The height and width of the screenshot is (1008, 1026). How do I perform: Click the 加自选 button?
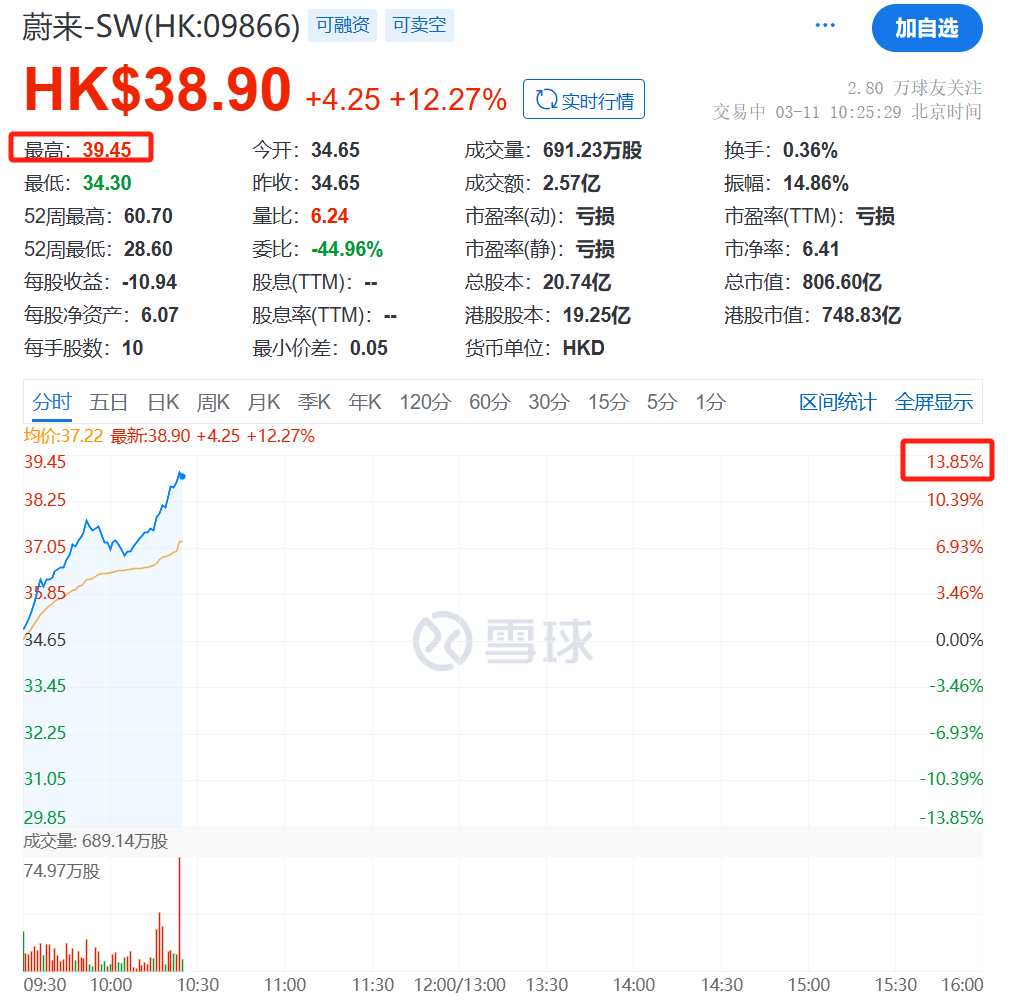coord(926,28)
